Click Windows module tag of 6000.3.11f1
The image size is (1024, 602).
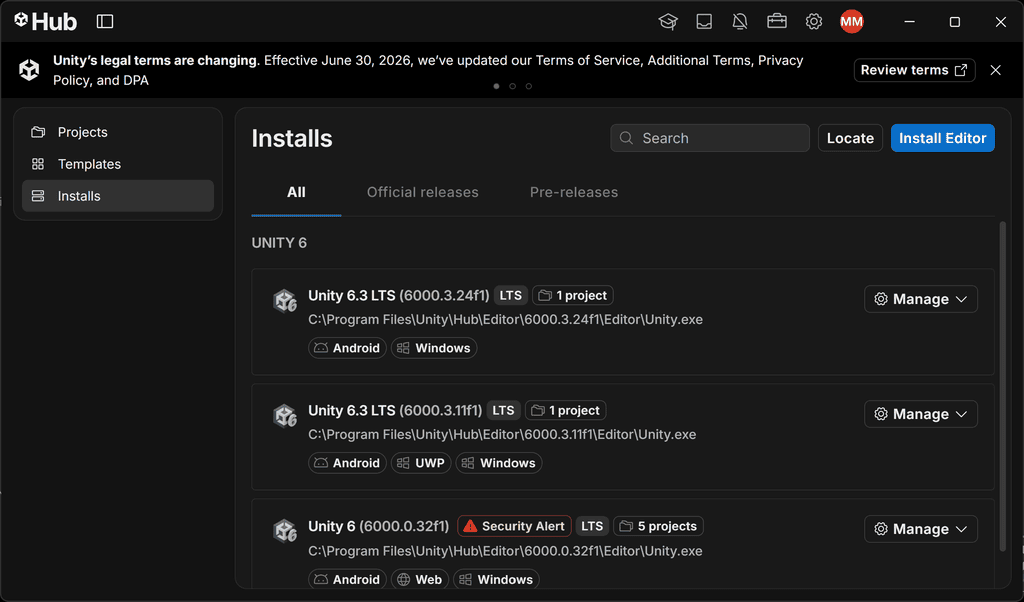click(x=499, y=463)
